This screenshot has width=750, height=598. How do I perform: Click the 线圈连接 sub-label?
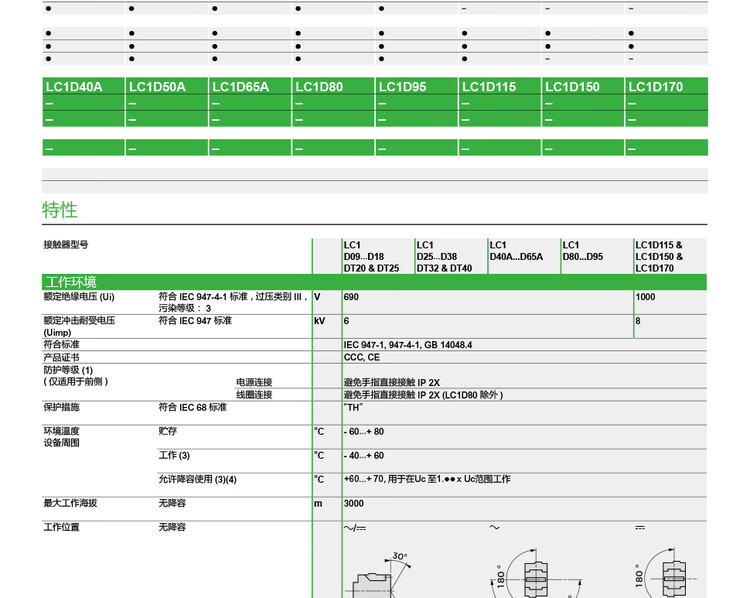click(x=254, y=395)
